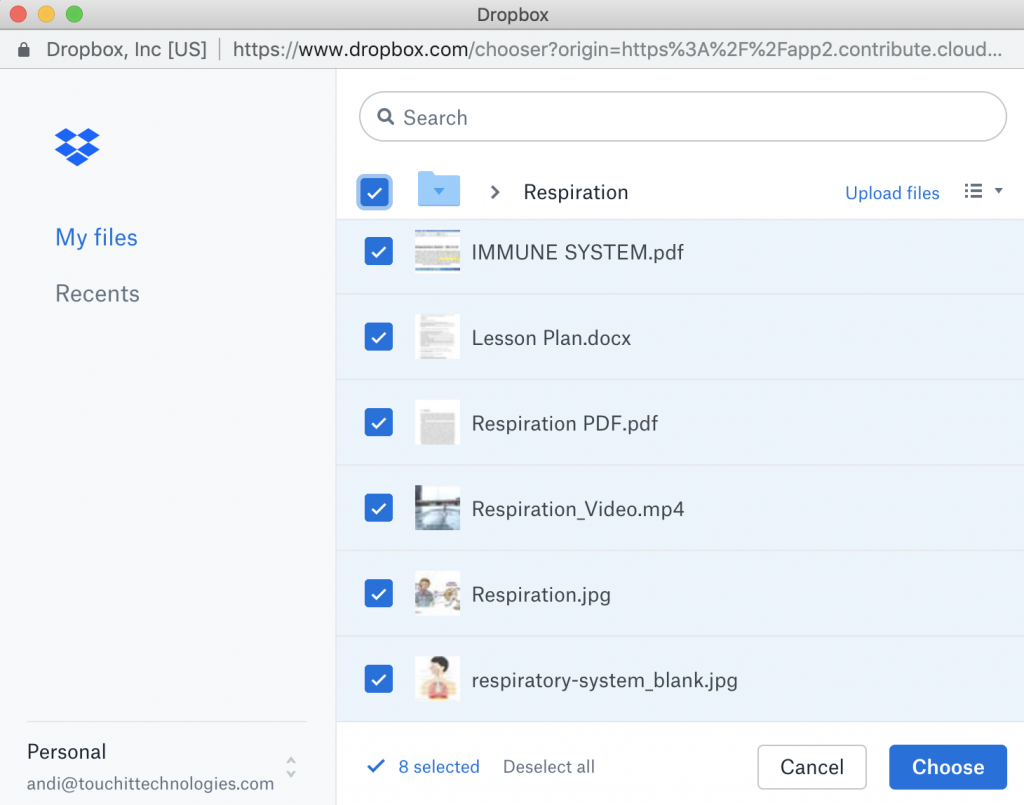
Task: Select the Respiration.jpg file name
Action: tap(541, 595)
